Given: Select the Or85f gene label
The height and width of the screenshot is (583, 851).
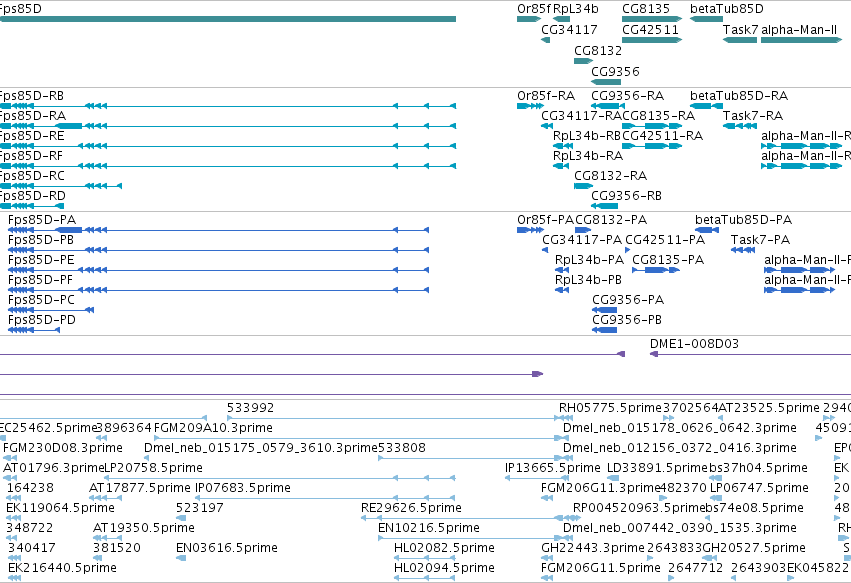Looking at the screenshot, I should click(534, 9).
